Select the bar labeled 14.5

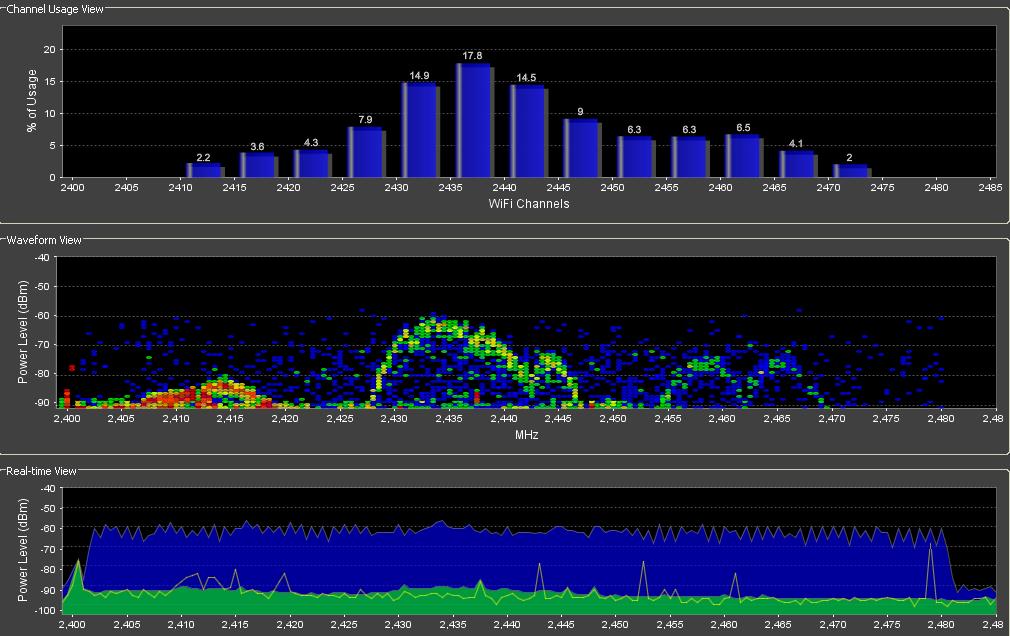(x=528, y=131)
